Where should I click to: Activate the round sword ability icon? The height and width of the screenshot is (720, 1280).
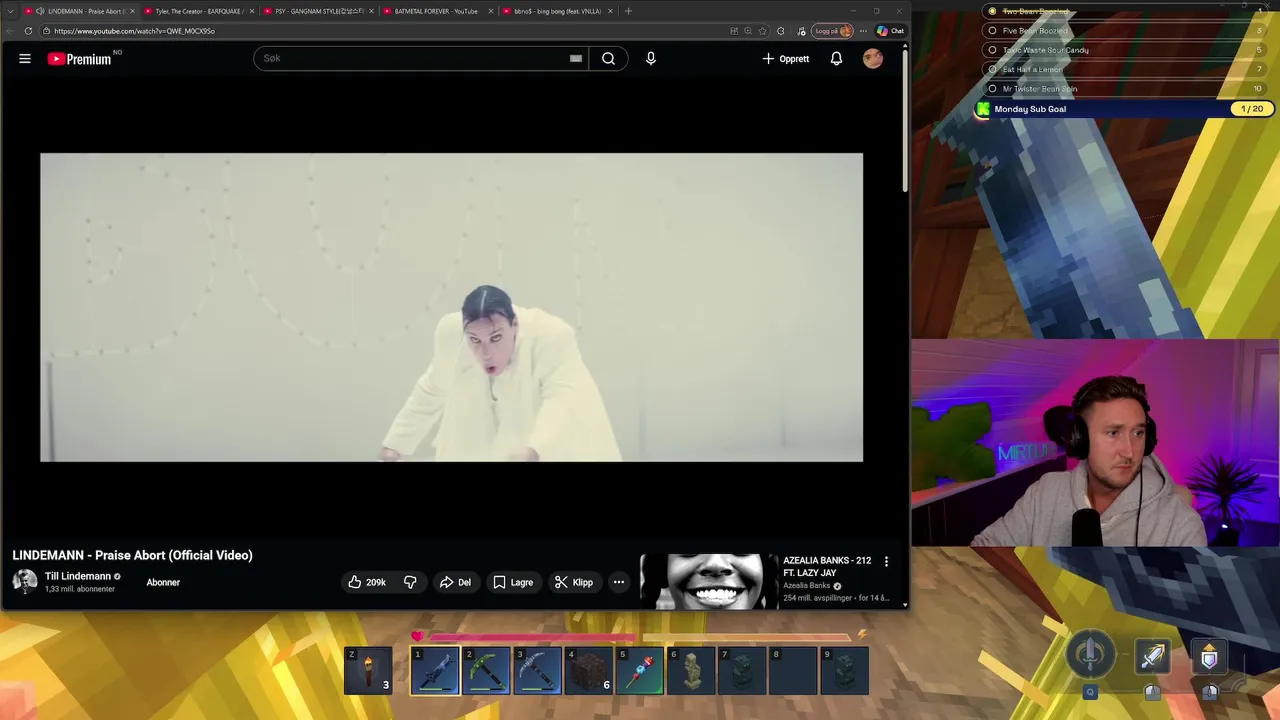(1091, 655)
